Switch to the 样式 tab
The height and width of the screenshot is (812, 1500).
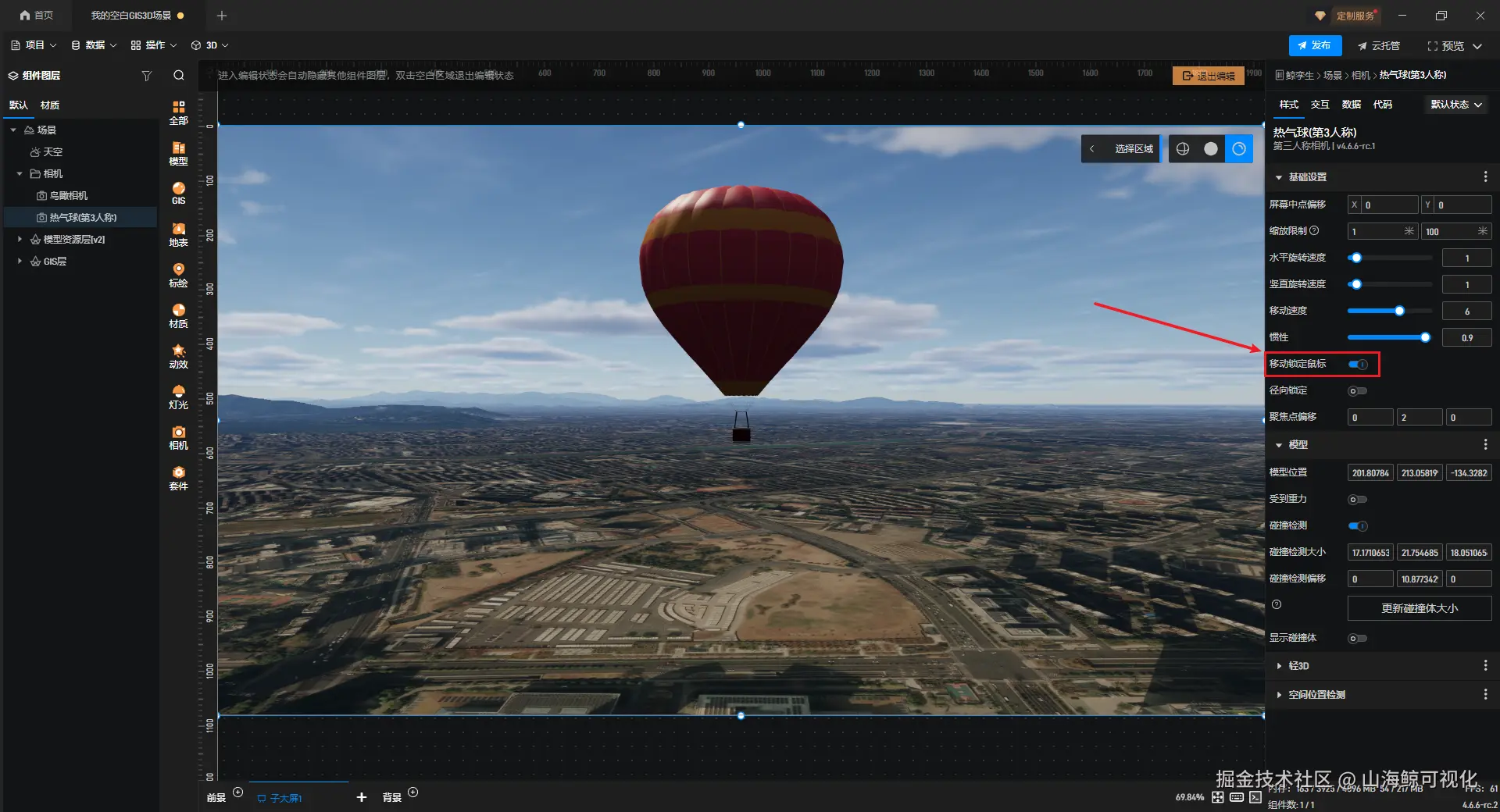click(x=1289, y=105)
